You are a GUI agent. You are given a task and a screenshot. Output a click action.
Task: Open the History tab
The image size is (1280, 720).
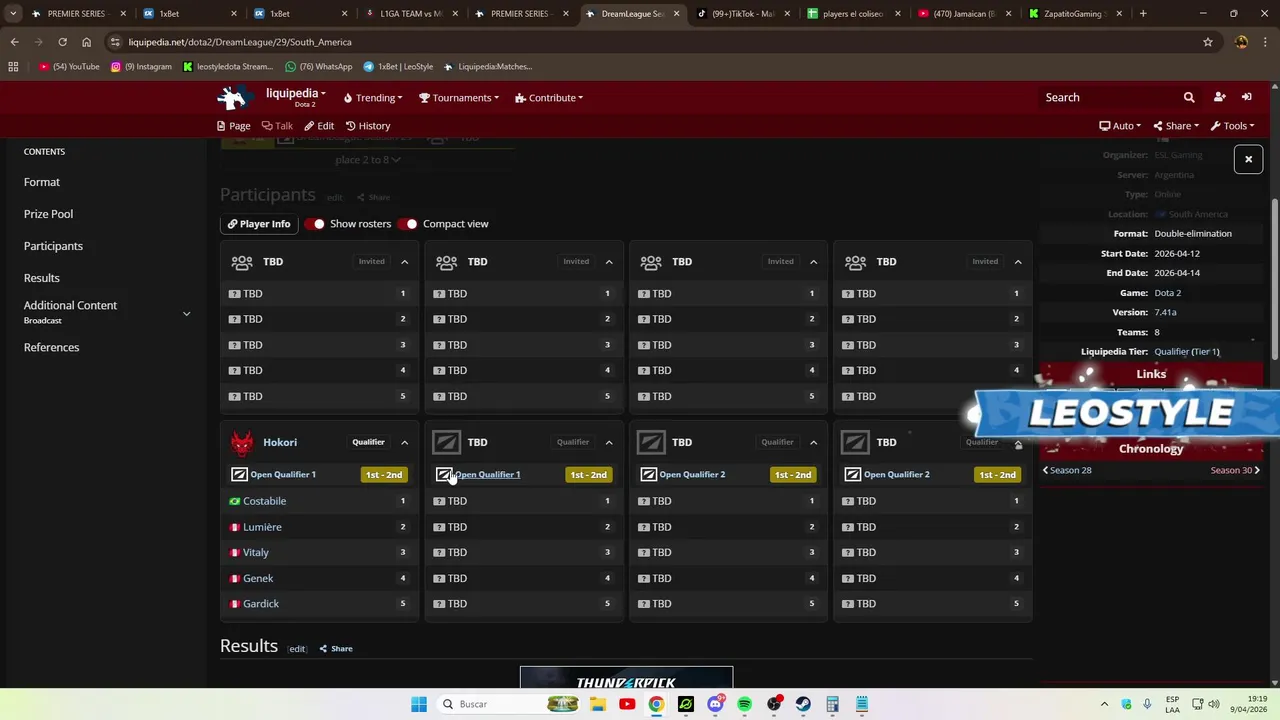(x=368, y=126)
